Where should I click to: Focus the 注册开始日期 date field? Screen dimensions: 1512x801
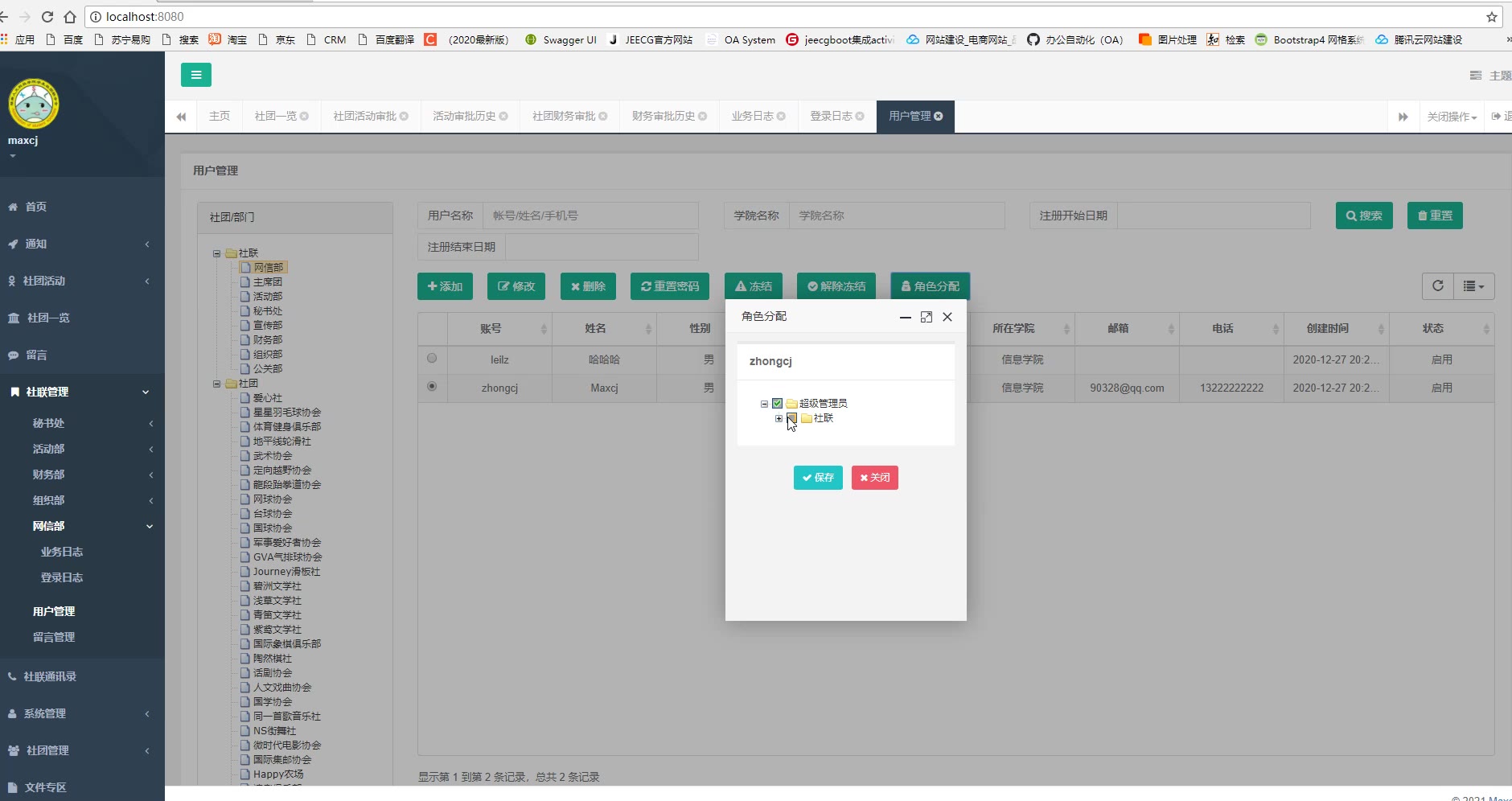(1214, 216)
